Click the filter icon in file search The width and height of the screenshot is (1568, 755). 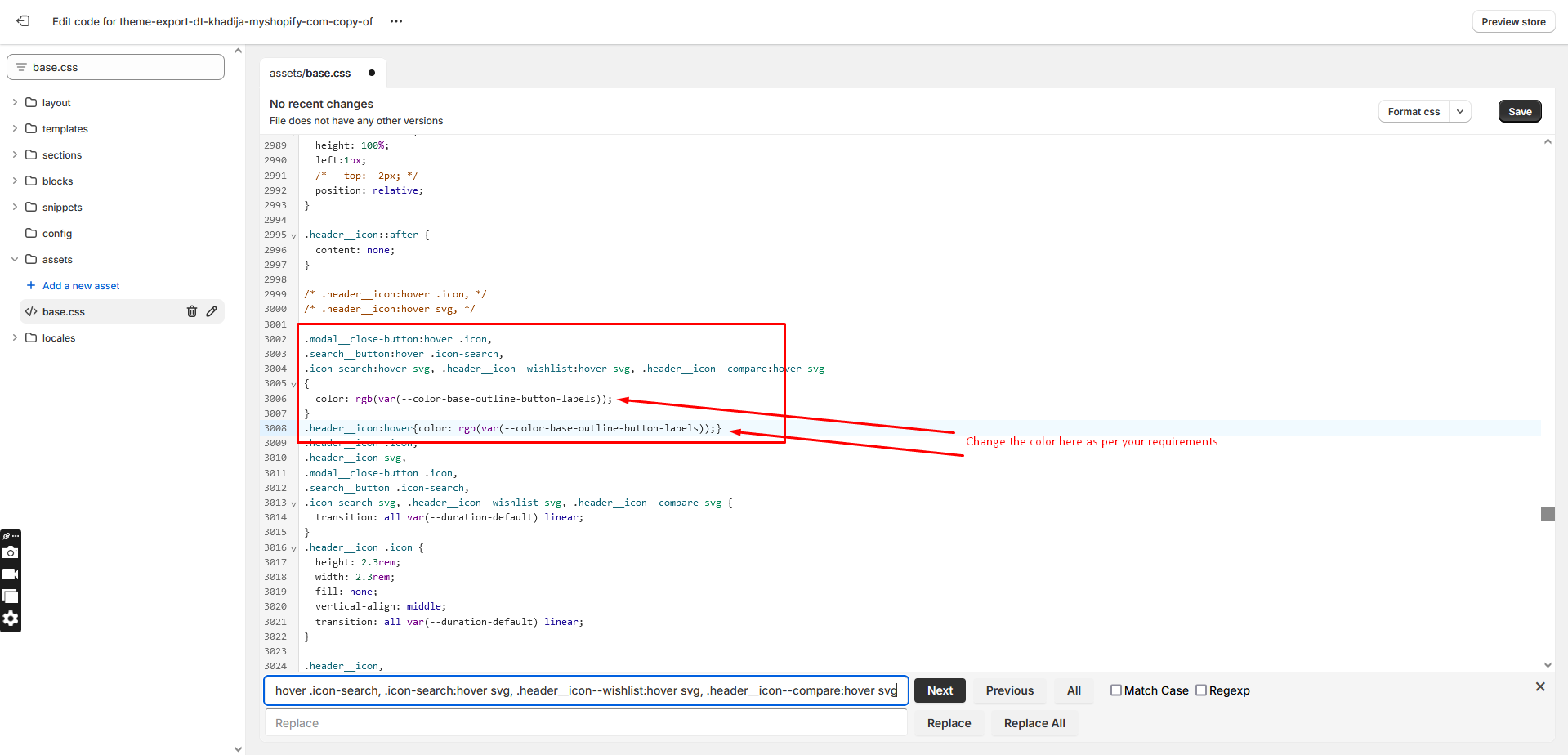[x=21, y=67]
